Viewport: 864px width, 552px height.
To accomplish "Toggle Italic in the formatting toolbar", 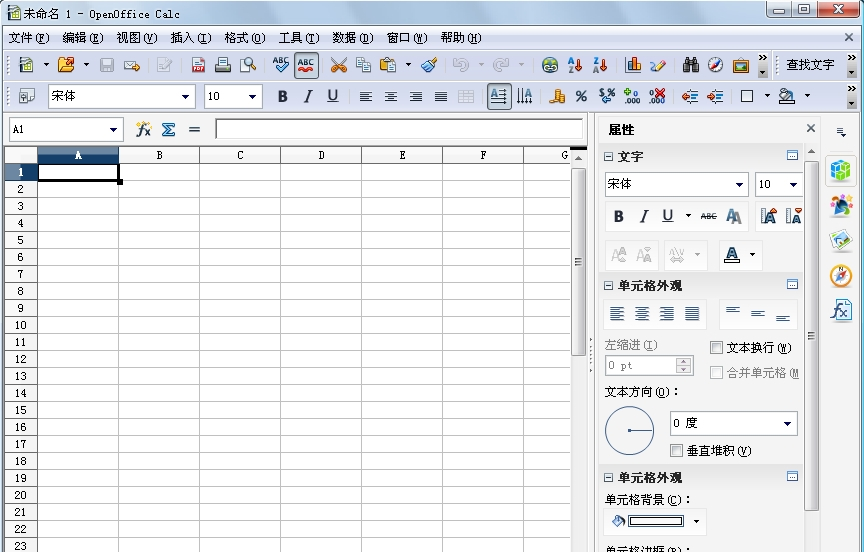I will (307, 96).
